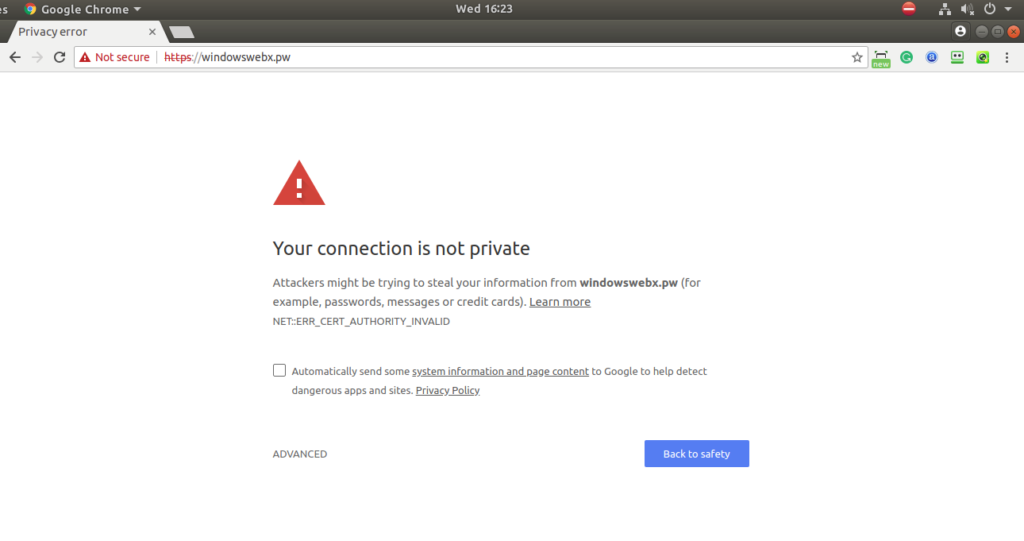This screenshot has height=541, width=1024.
Task: Reload the current page
Action: tap(59, 58)
